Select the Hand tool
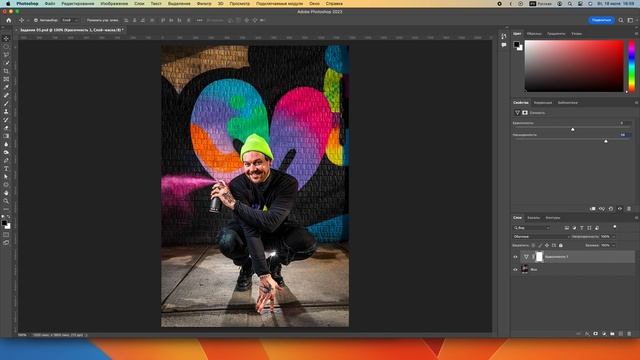Viewport: 640px width, 360px height. coord(6,193)
